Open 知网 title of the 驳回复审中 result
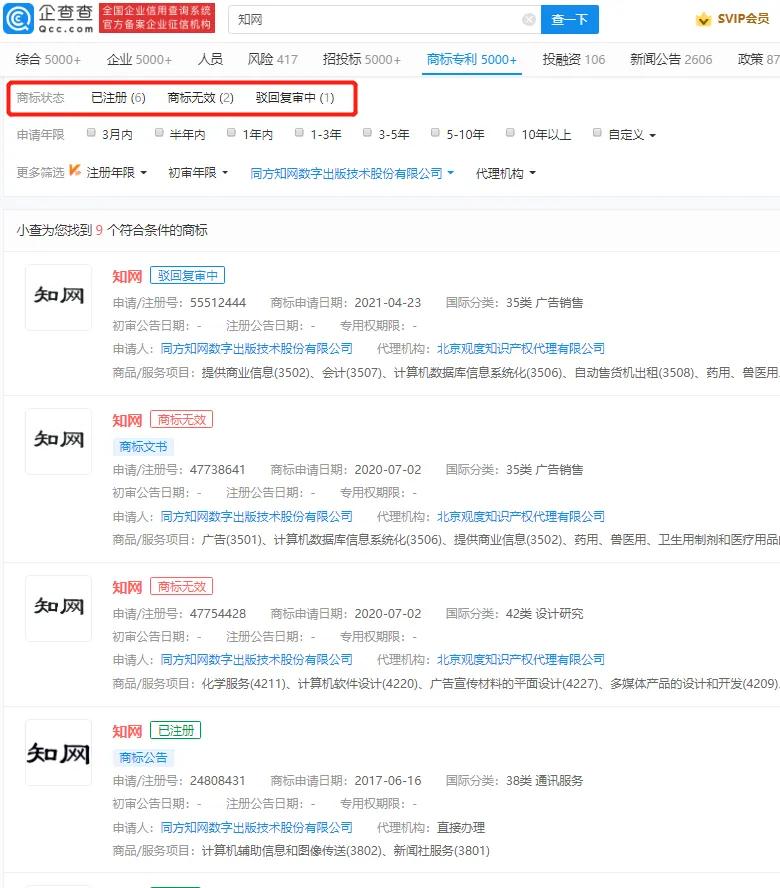Viewport: 780px width, 888px height. (x=127, y=276)
